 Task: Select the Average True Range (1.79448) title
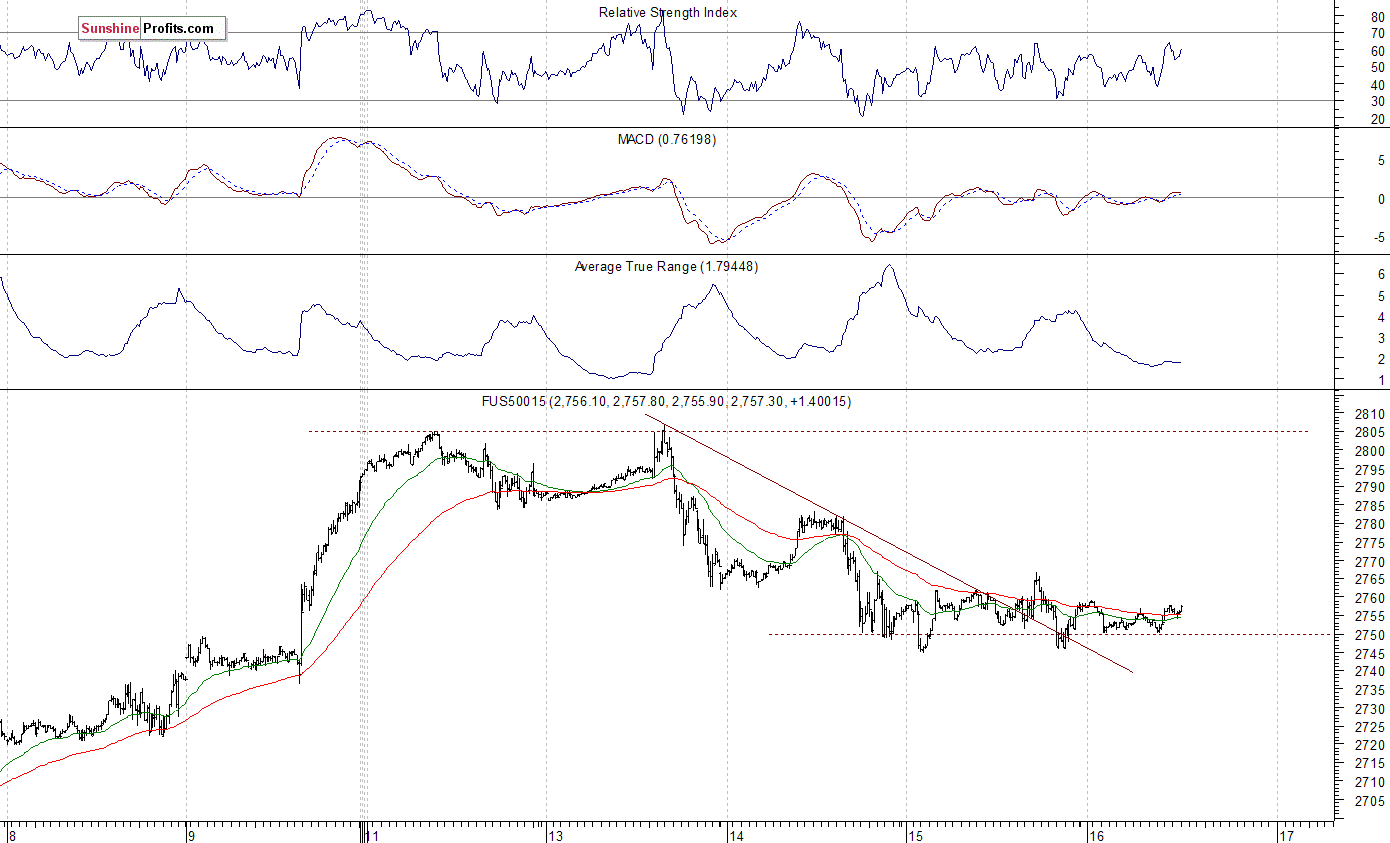666,266
